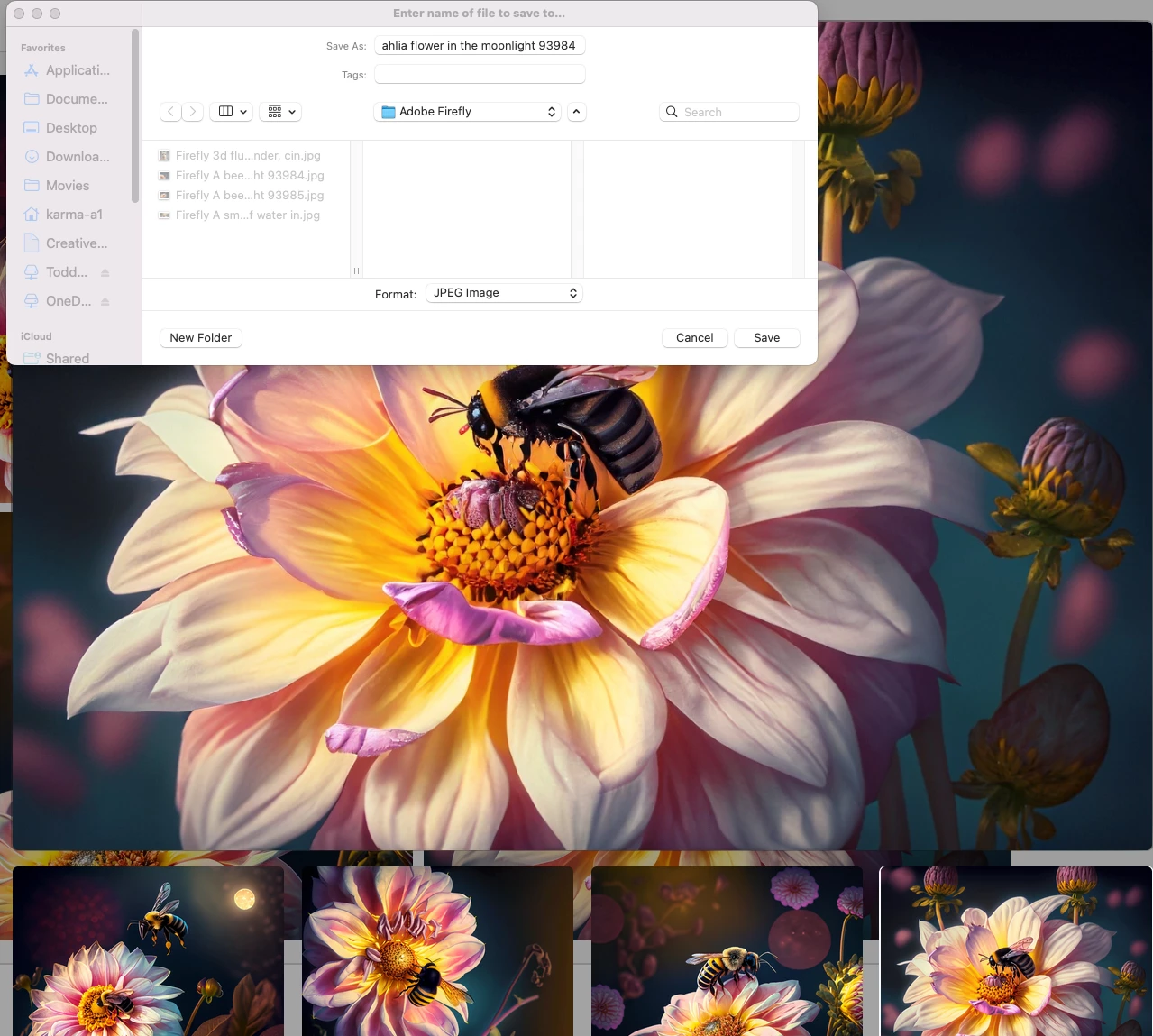Collapse the save dialog browser
This screenshot has height=1036, width=1153.
577,112
